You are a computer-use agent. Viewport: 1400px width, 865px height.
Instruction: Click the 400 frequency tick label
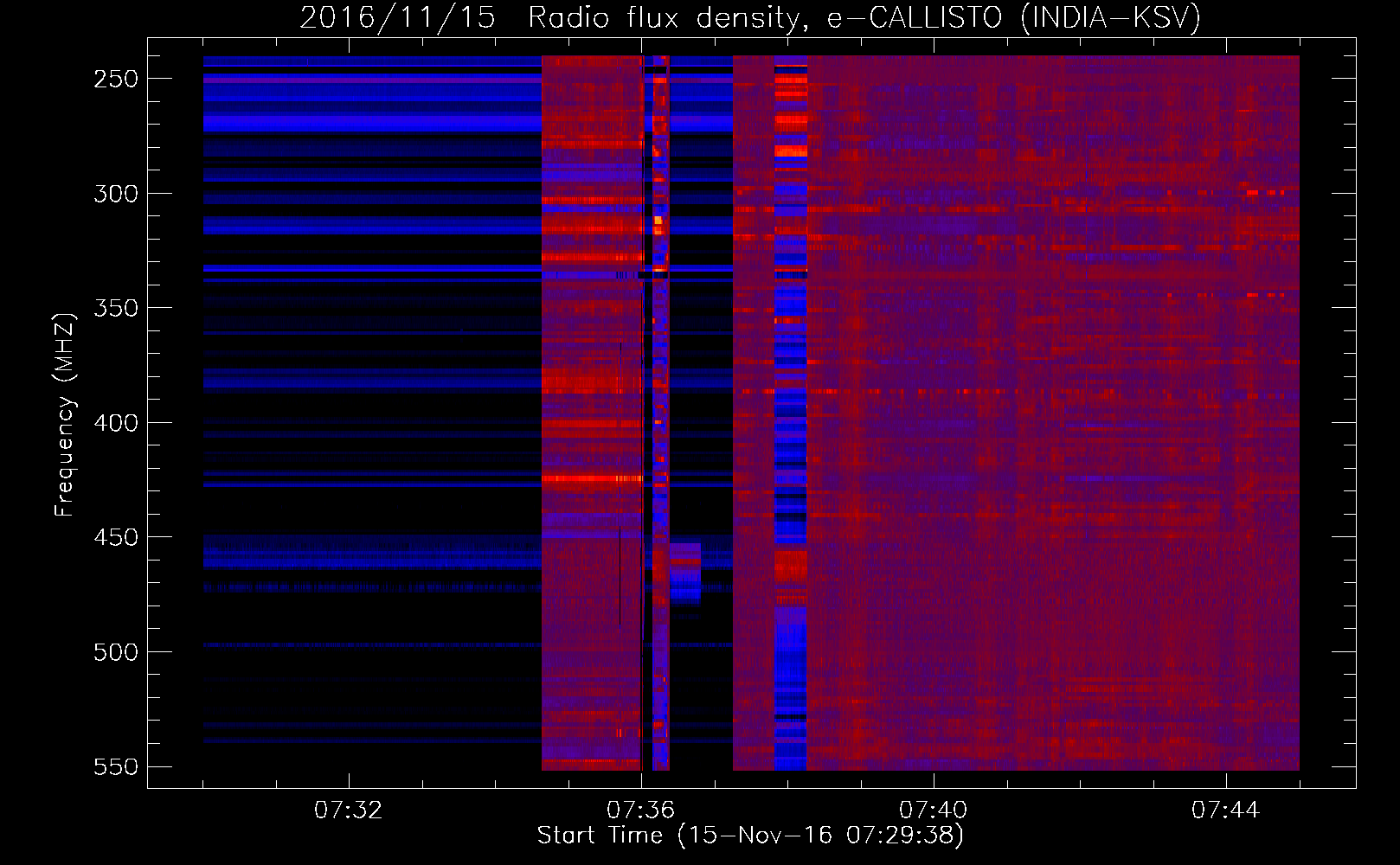click(116, 423)
